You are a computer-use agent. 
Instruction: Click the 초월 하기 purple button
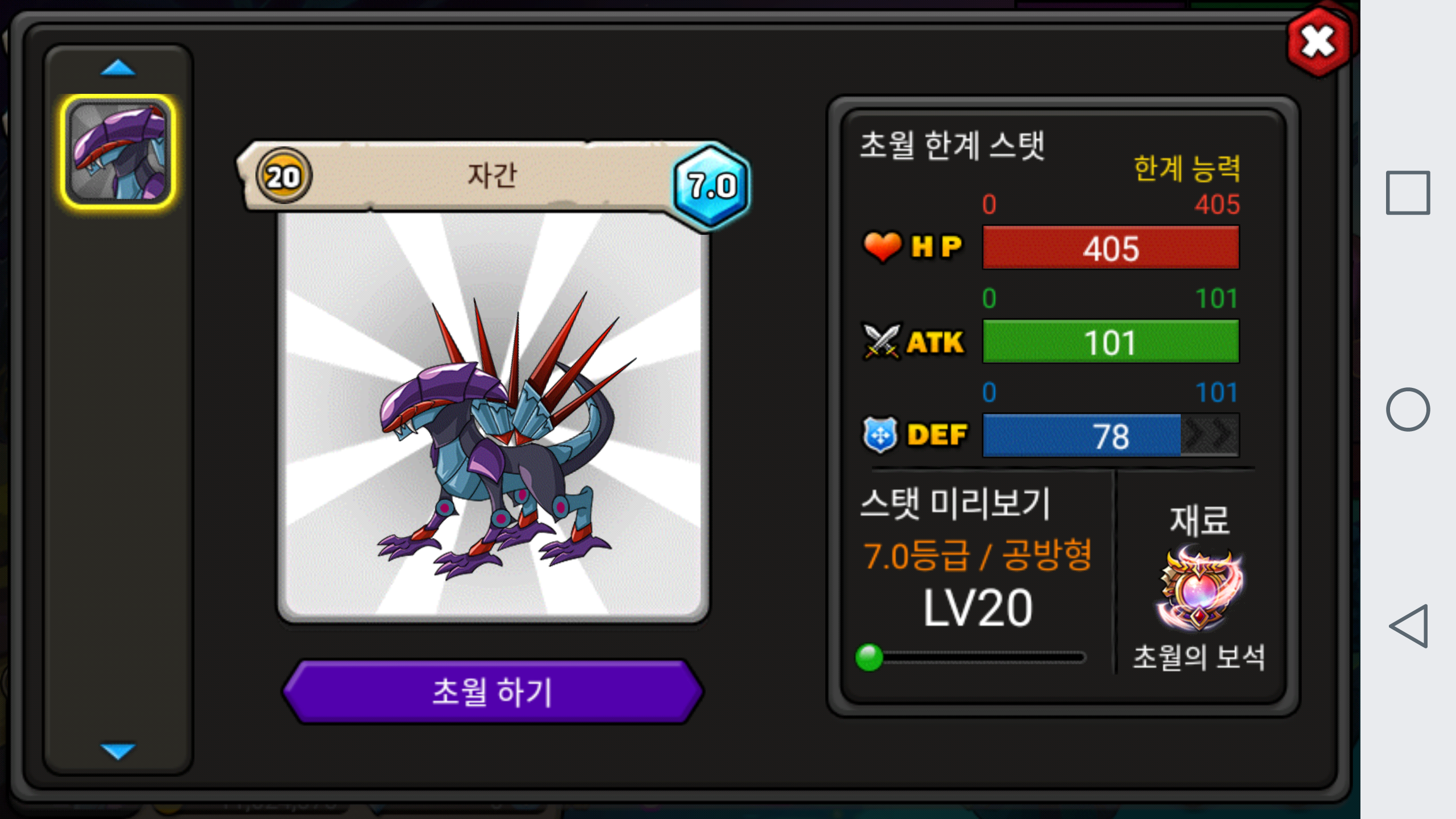[493, 692]
